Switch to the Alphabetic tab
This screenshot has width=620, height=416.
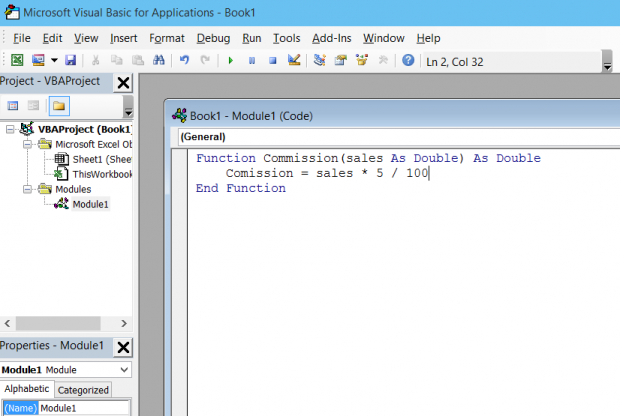point(26,389)
